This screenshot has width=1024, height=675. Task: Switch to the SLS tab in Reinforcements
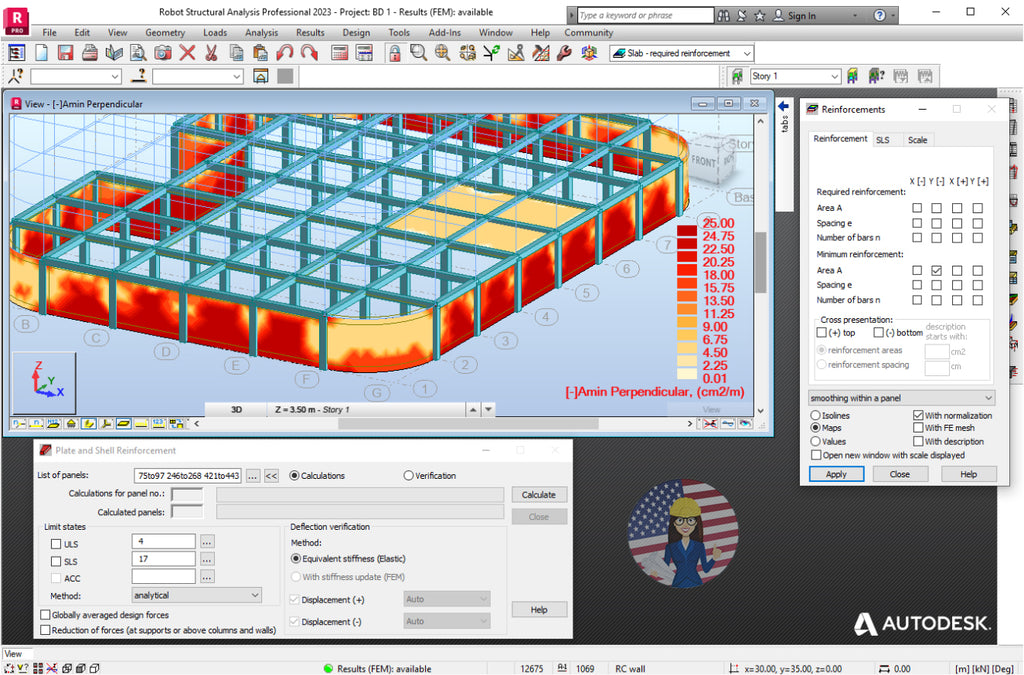[x=884, y=140]
